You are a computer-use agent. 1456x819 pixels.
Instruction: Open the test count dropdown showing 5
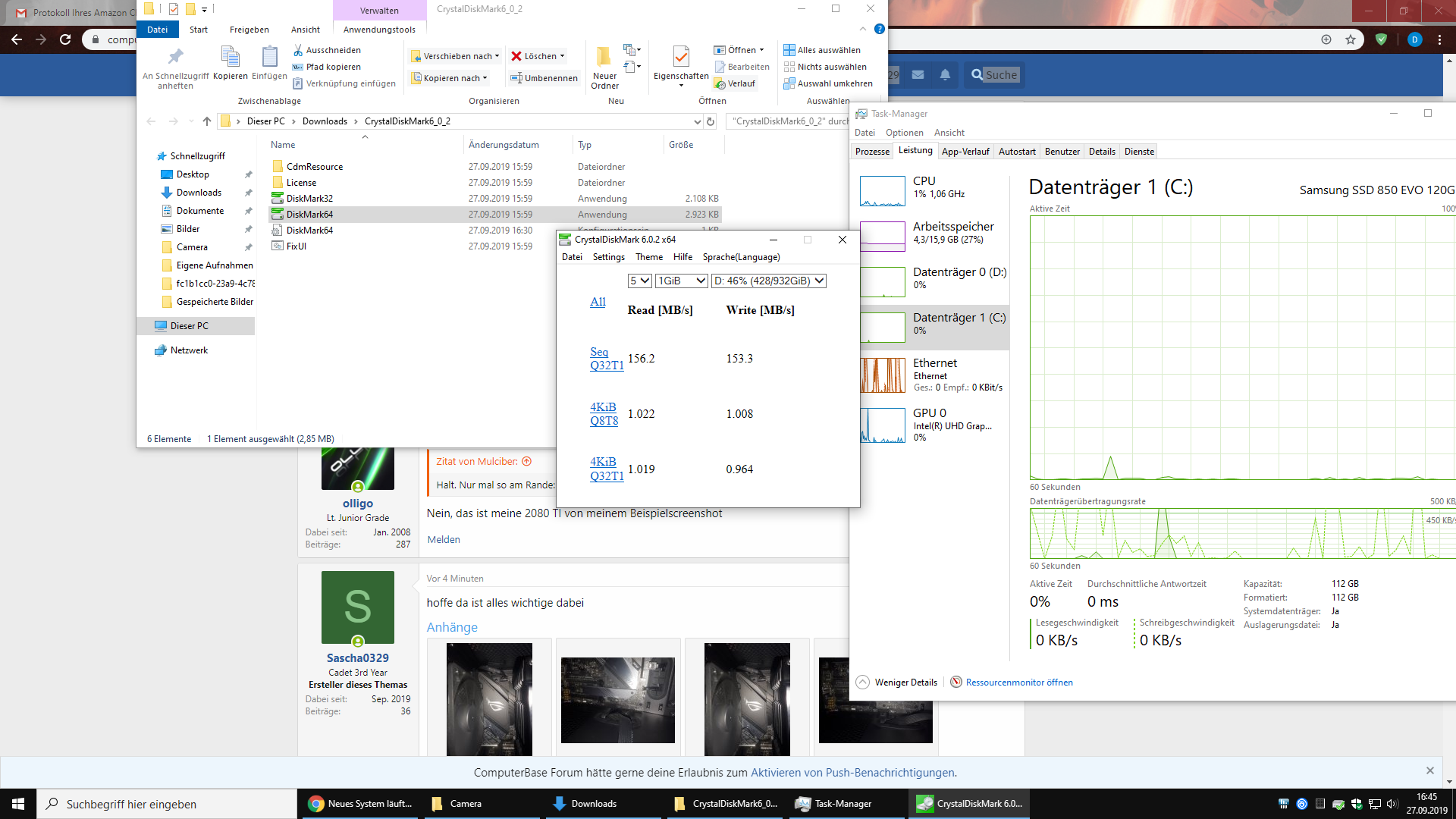point(639,281)
